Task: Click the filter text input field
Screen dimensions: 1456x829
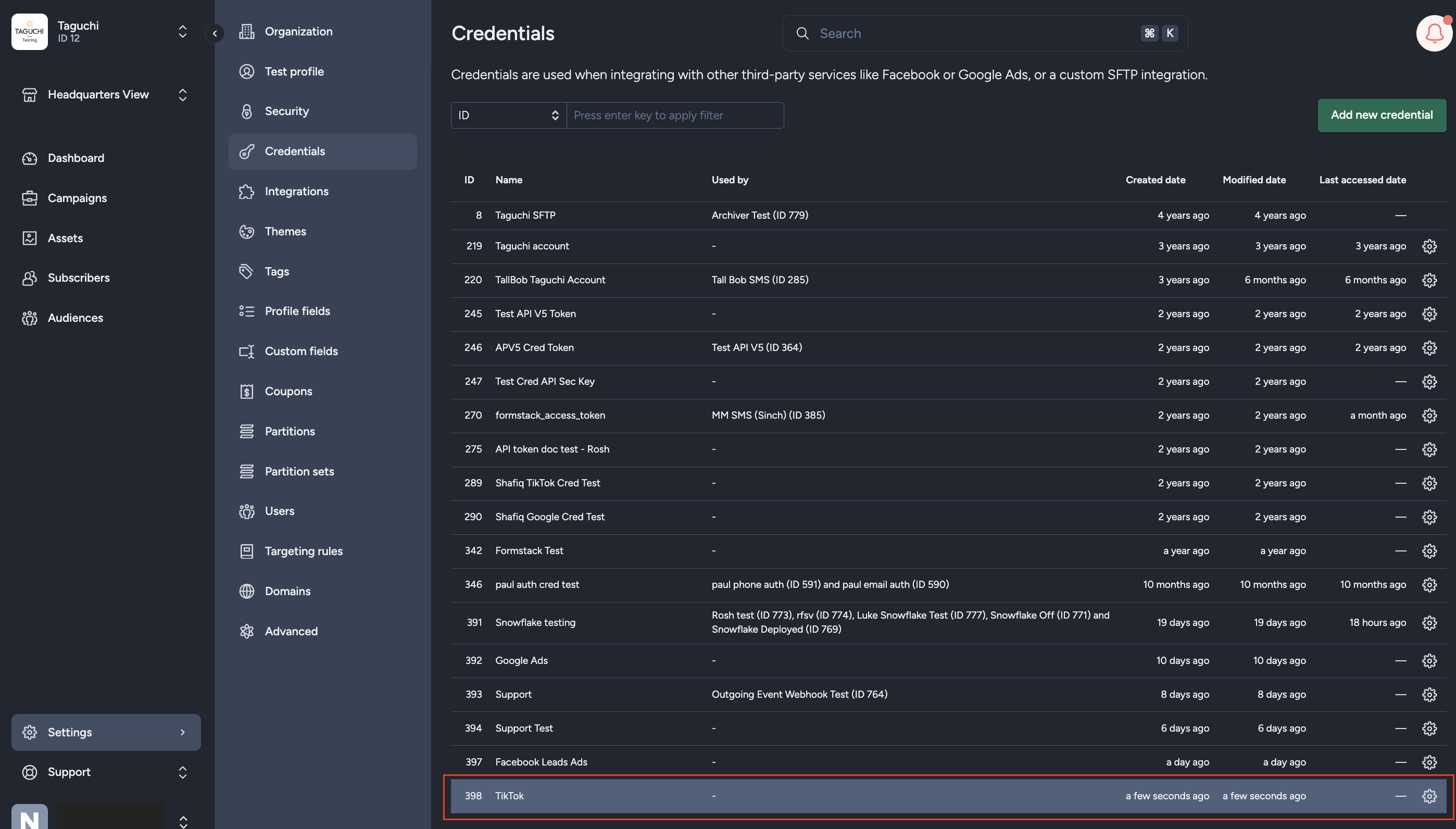Action: pyautogui.click(x=675, y=115)
